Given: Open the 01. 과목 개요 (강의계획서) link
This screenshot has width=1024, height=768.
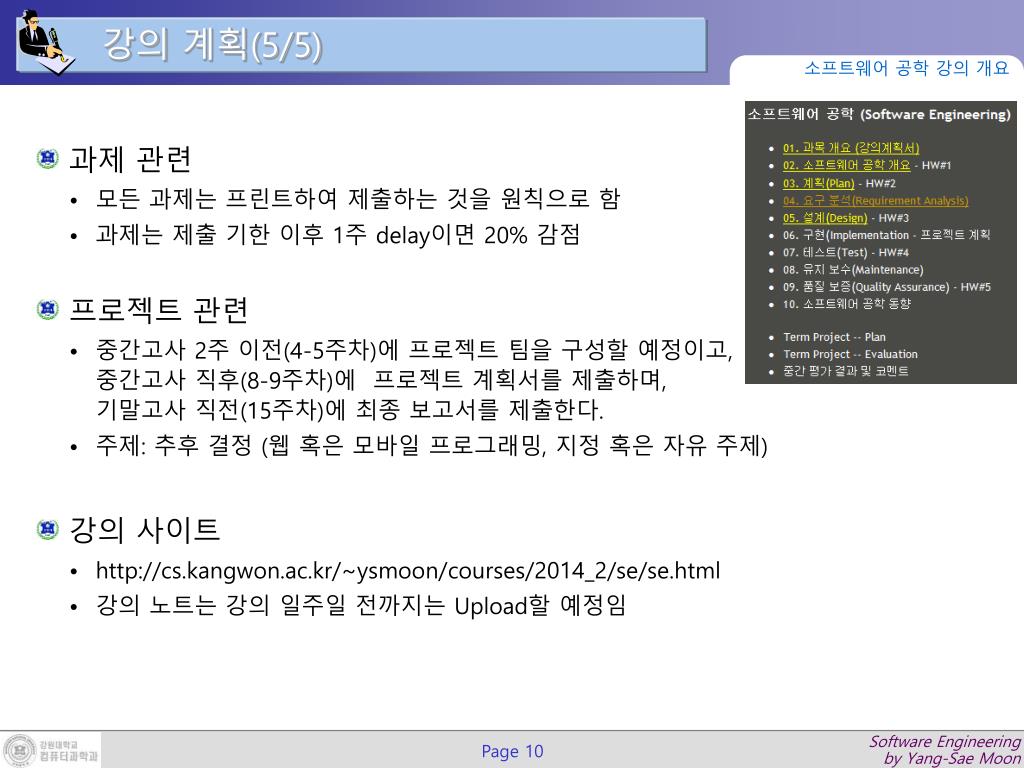Looking at the screenshot, I should [851, 148].
